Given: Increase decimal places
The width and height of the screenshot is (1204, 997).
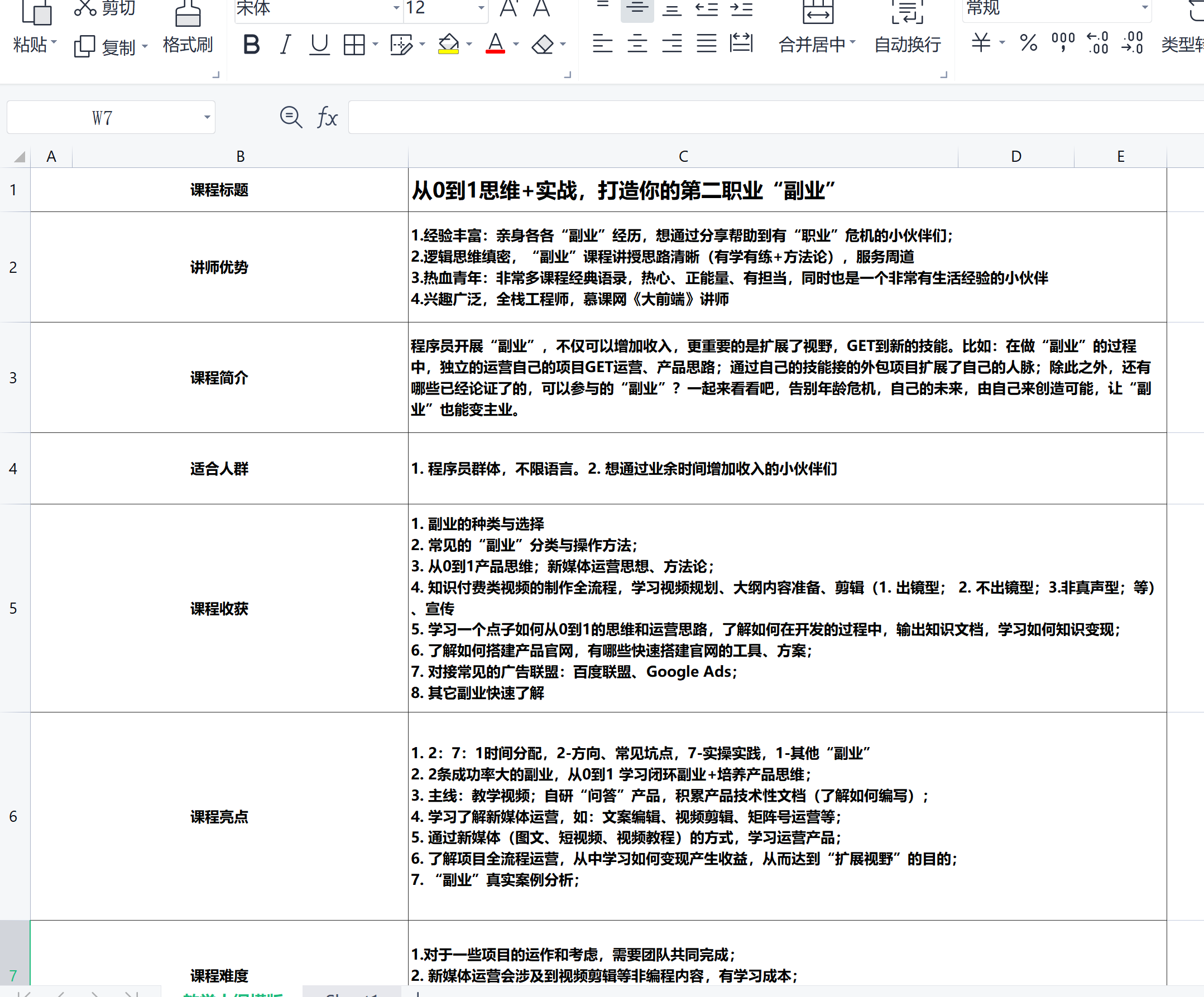Looking at the screenshot, I should tap(1098, 42).
